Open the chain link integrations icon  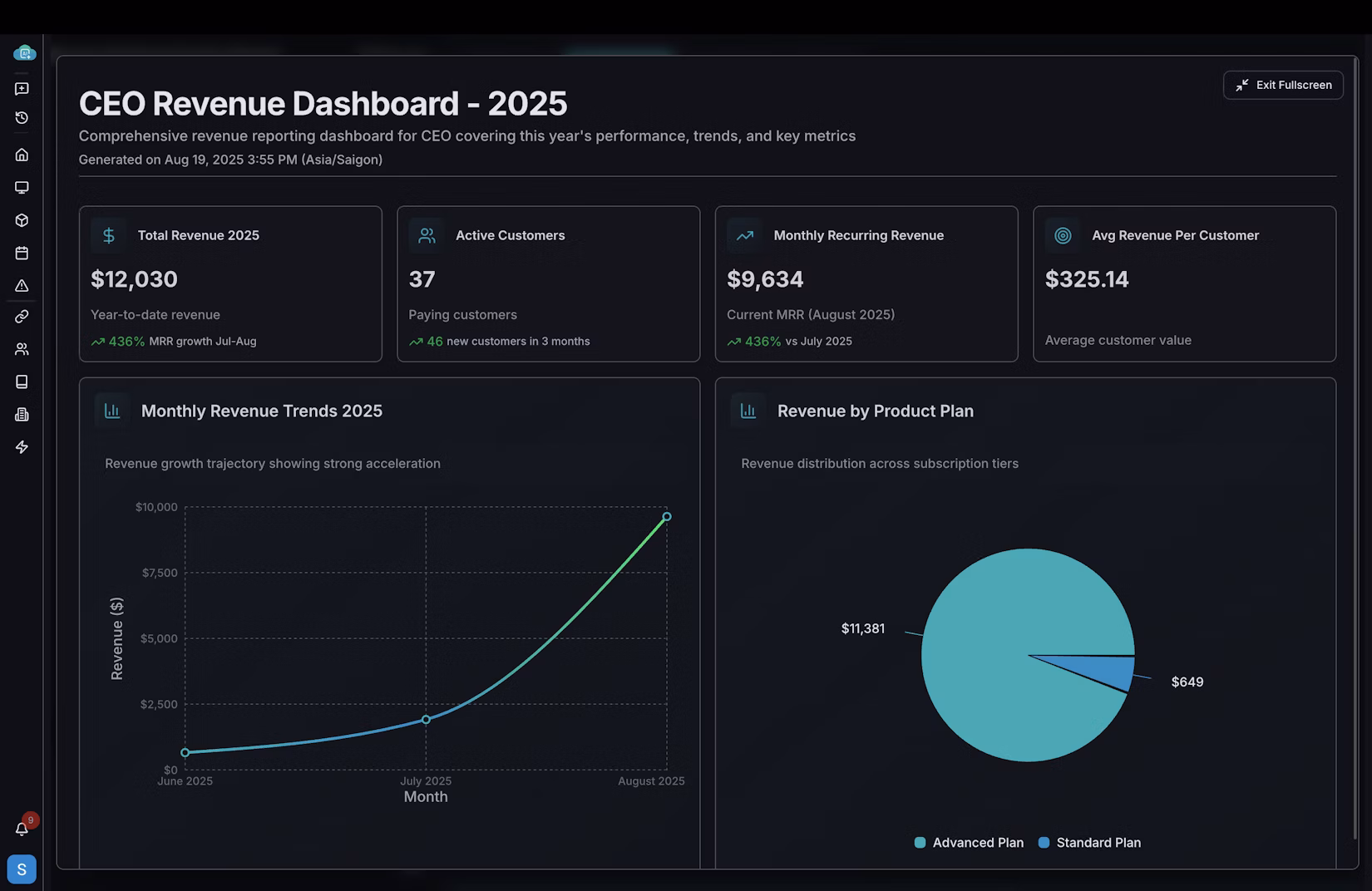22,317
